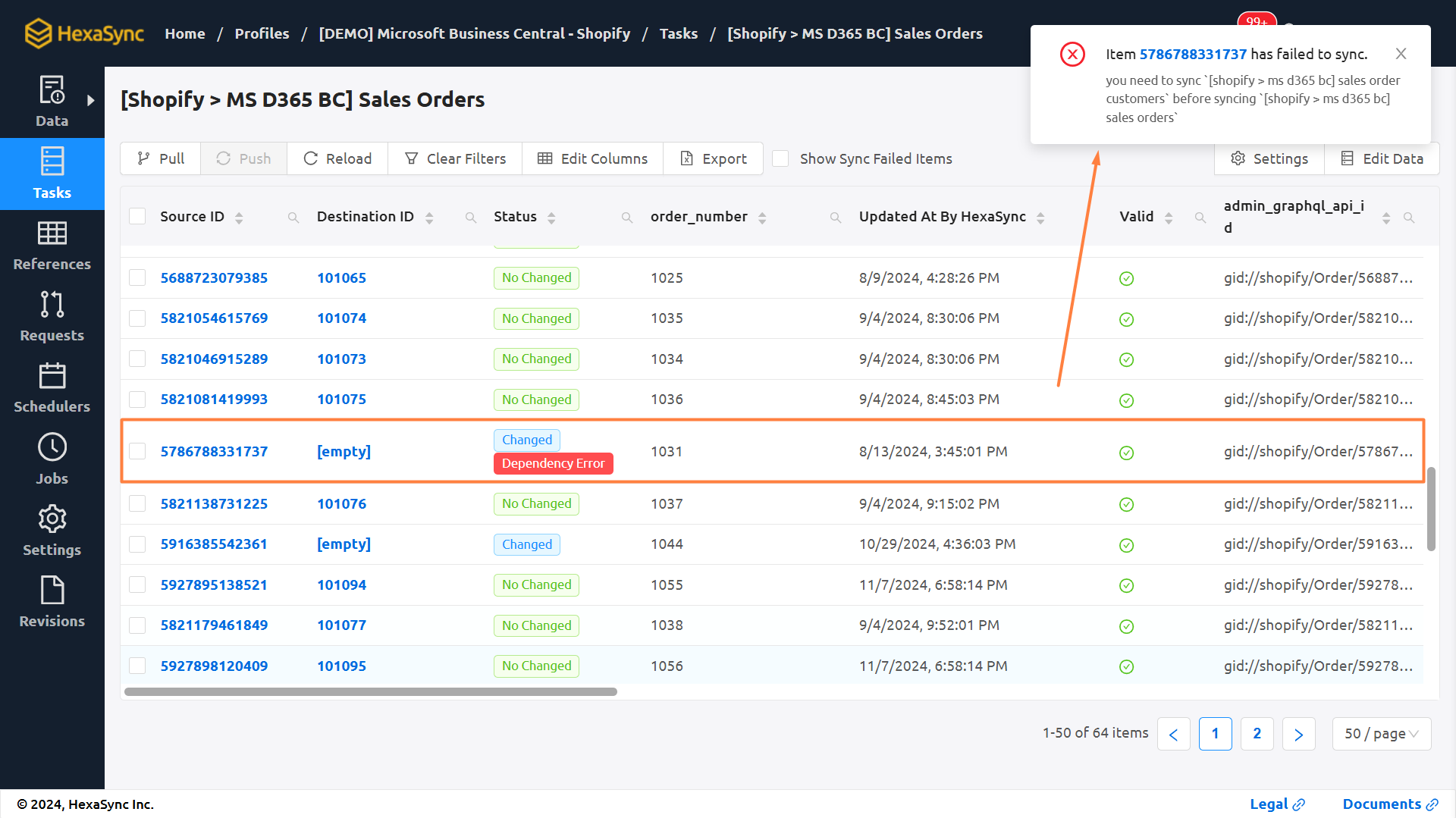
Task: Go to Tasks breadcrumb
Action: (679, 33)
